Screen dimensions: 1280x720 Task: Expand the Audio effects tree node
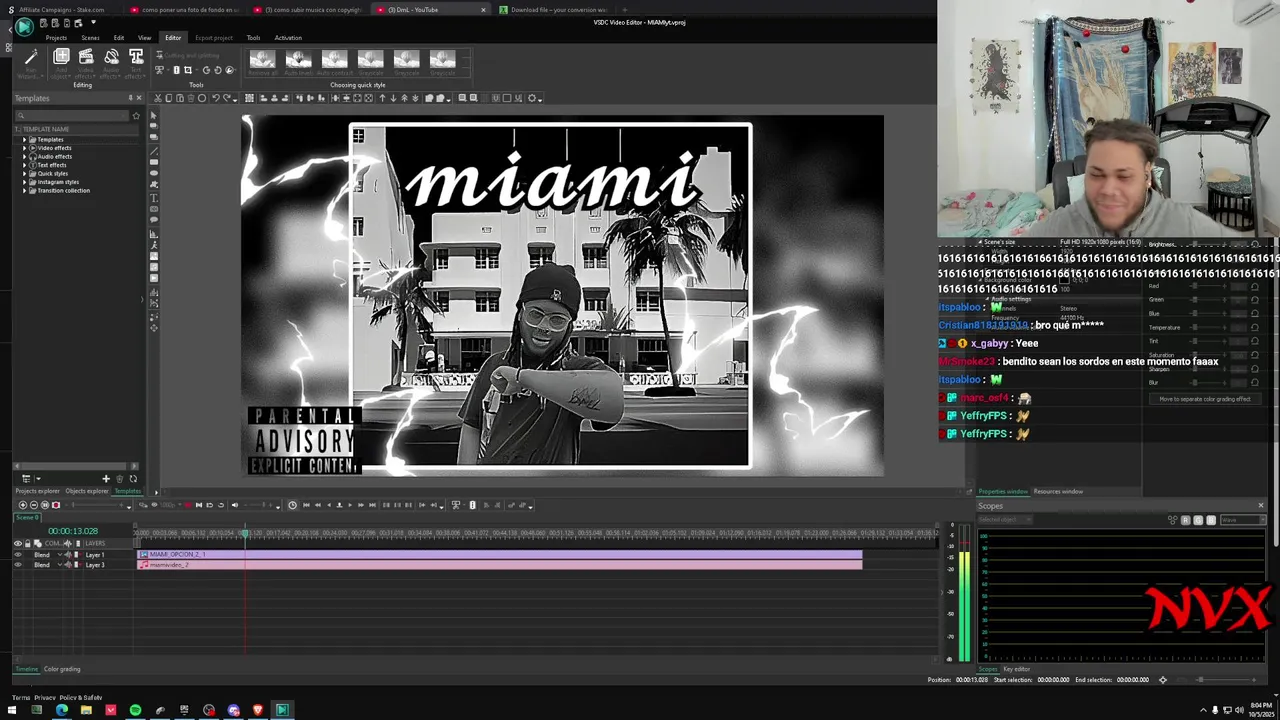tap(25, 156)
